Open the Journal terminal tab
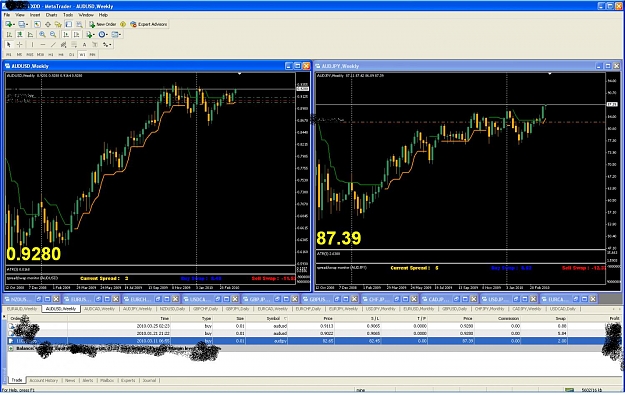Screen dimensions: 625x395 [x=149, y=381]
